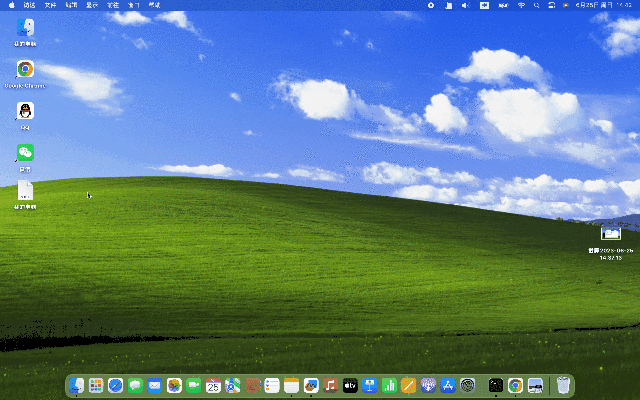Image resolution: width=640 pixels, height=400 pixels.
Task: Launch Freeform from the Dock
Action: (311, 385)
